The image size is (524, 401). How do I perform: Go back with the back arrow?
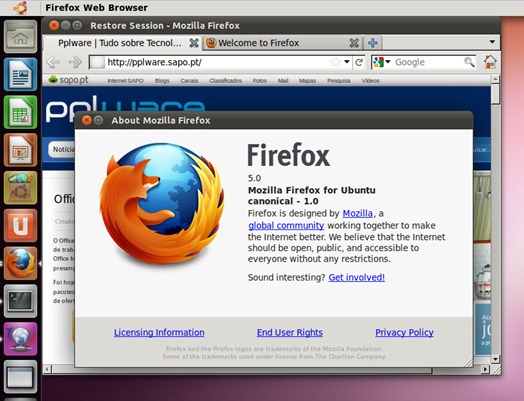pyautogui.click(x=53, y=62)
